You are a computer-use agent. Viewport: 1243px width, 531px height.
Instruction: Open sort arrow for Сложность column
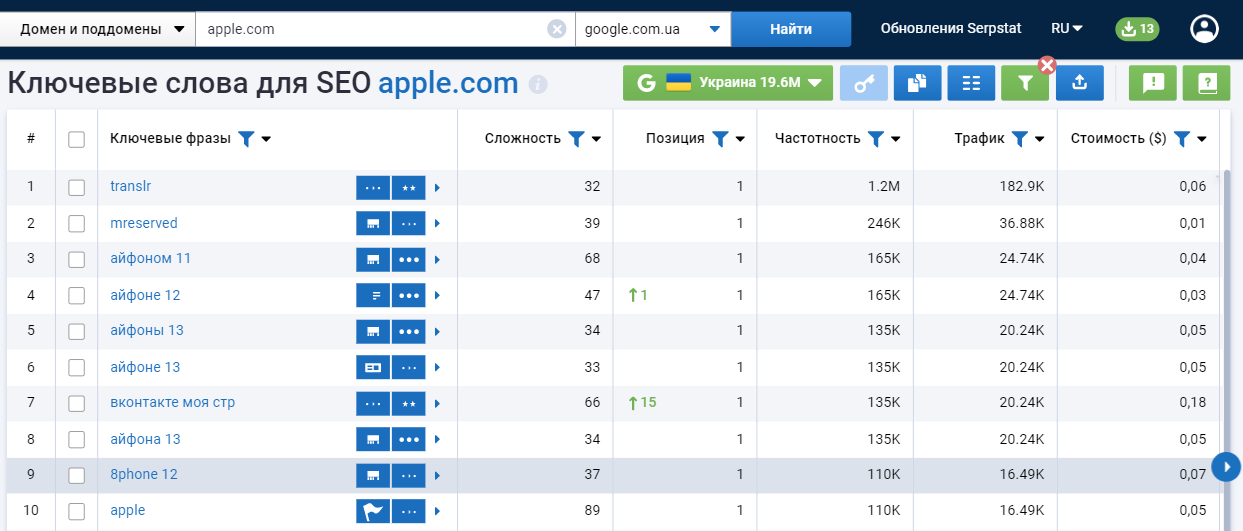coord(596,139)
